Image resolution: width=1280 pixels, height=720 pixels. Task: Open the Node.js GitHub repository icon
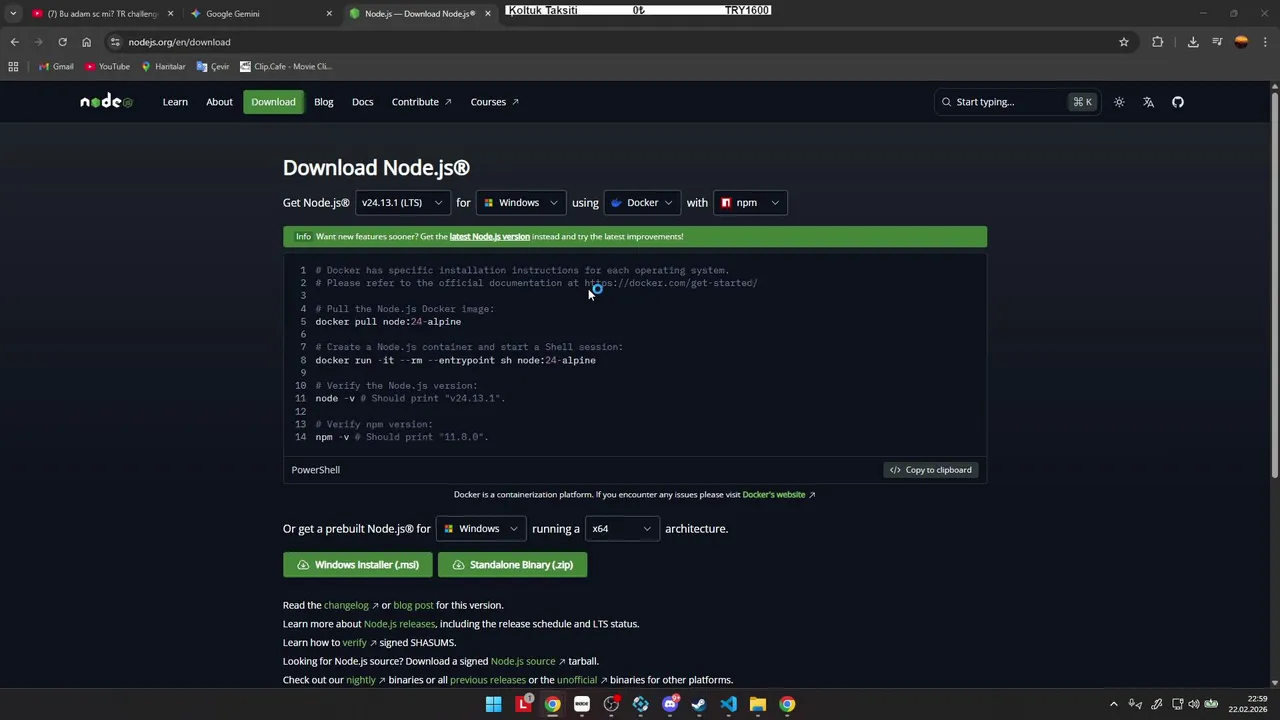click(x=1178, y=102)
